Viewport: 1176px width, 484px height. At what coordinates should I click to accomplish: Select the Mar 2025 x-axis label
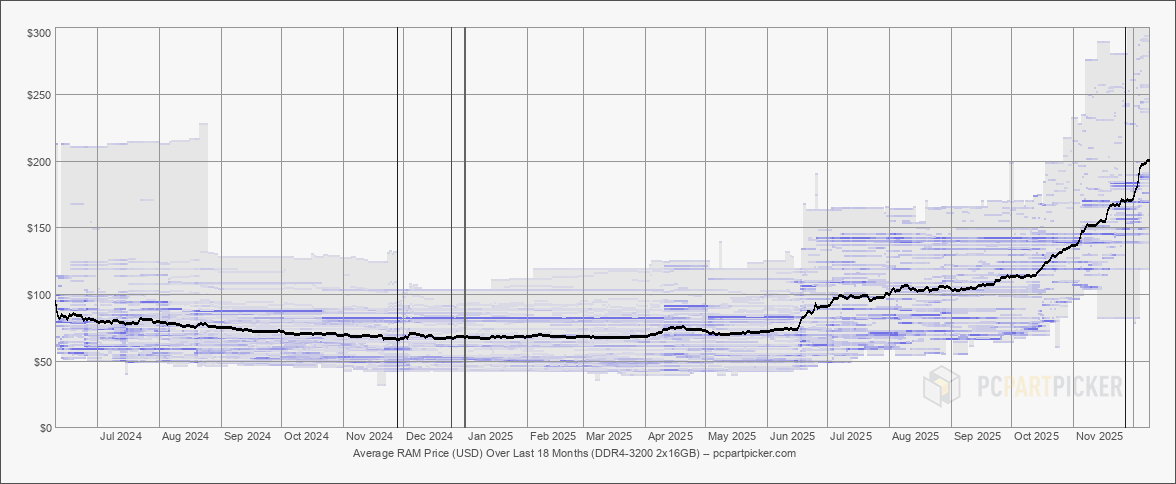coord(608,437)
